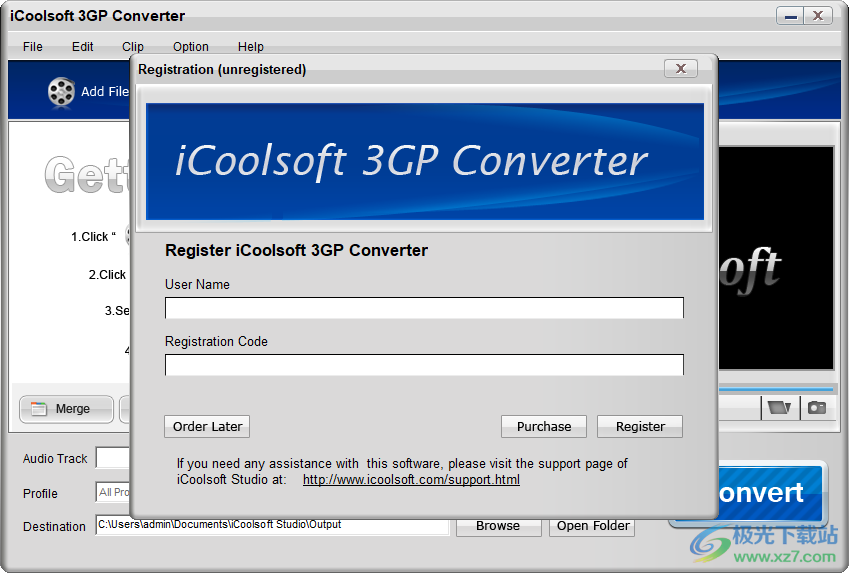The image size is (849, 573).
Task: Click the Merge button in main window
Action: tap(66, 409)
